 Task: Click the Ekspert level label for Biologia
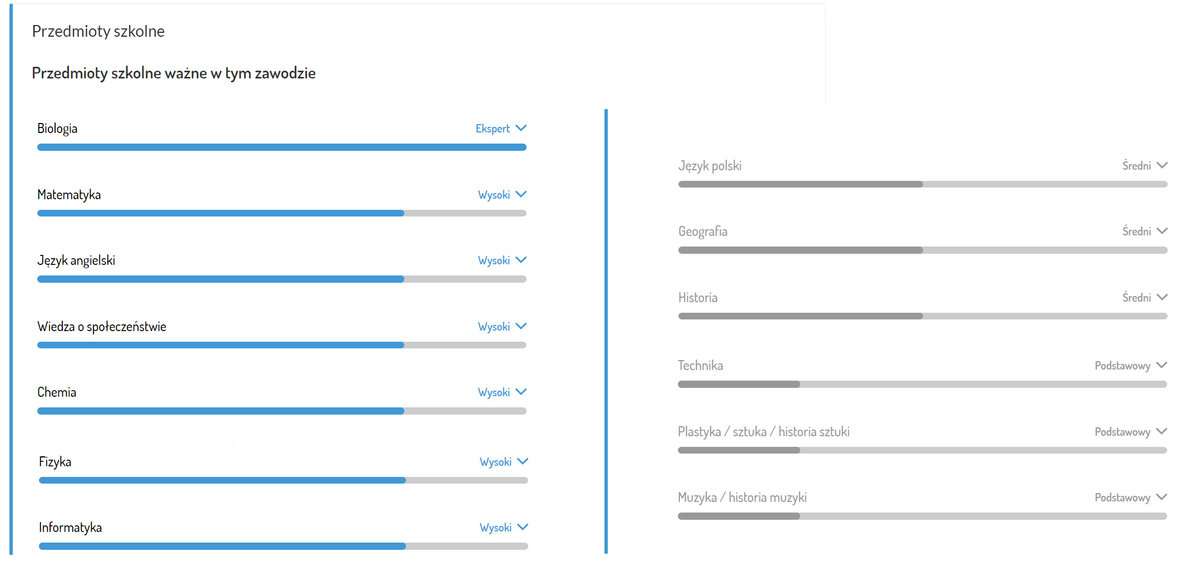click(x=492, y=129)
